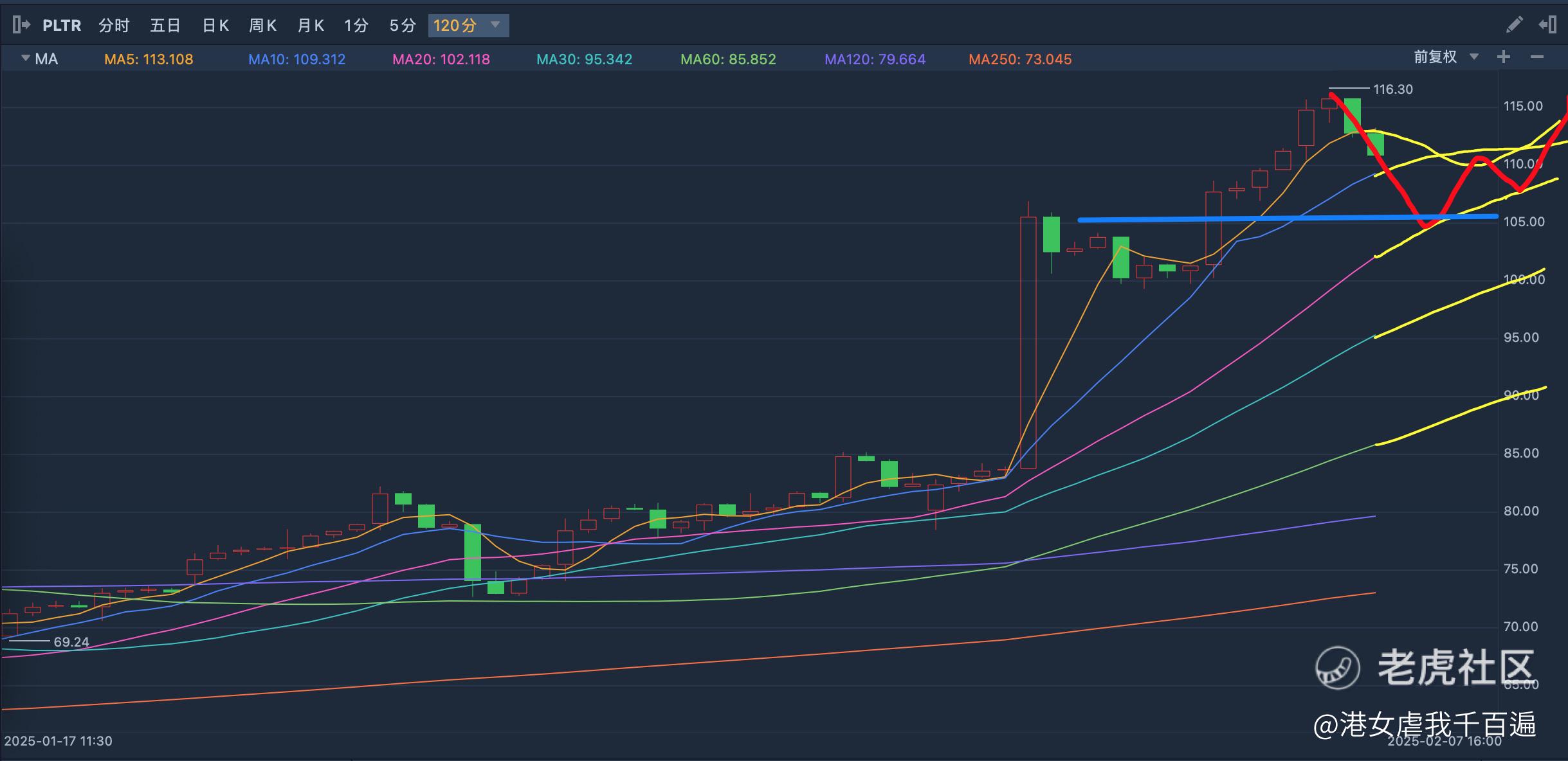Expand the right sidebar panel icon
1568x761 pixels.
(1547, 25)
